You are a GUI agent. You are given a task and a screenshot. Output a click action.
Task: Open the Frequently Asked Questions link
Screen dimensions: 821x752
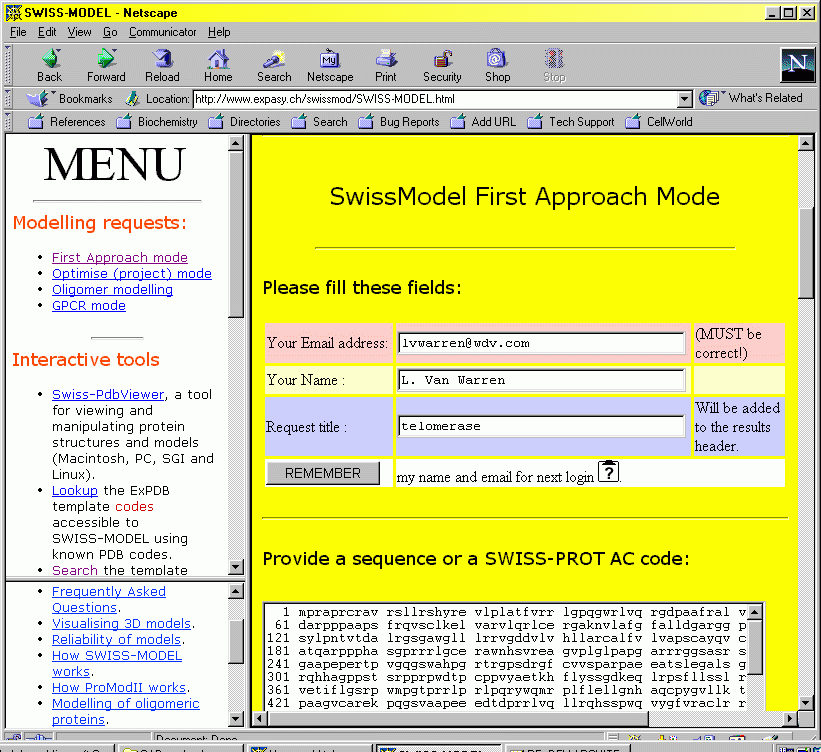109,599
